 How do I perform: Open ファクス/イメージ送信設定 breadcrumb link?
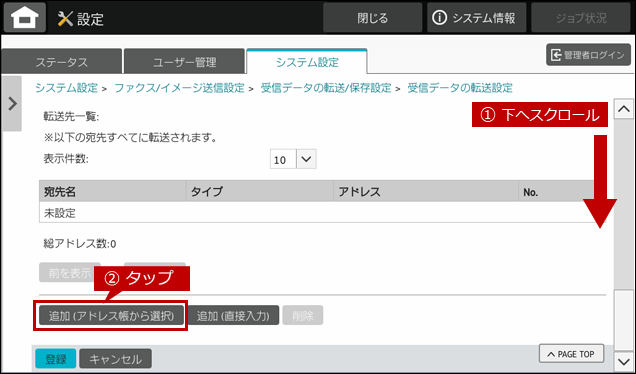coord(179,88)
